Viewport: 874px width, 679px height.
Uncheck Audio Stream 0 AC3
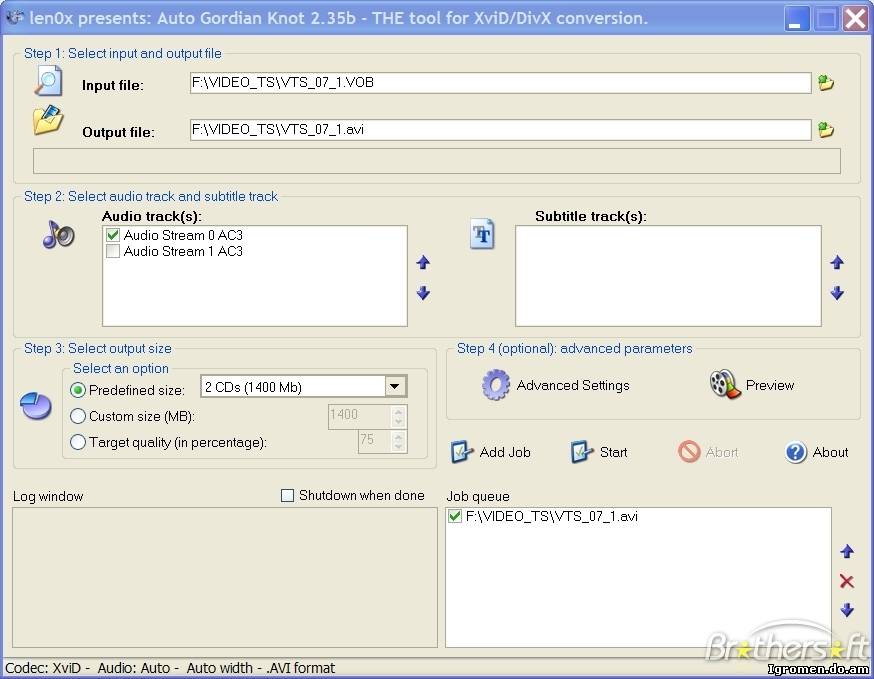[113, 235]
